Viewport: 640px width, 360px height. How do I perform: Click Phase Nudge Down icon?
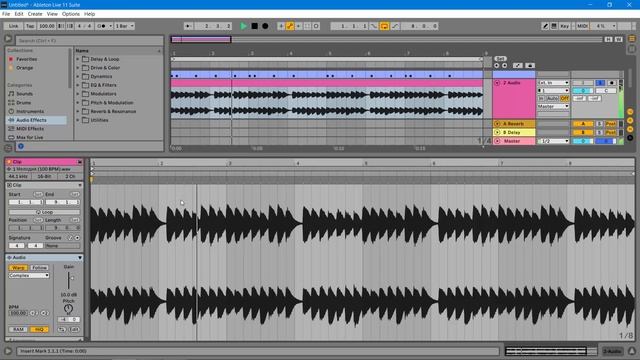pyautogui.click(x=61, y=26)
